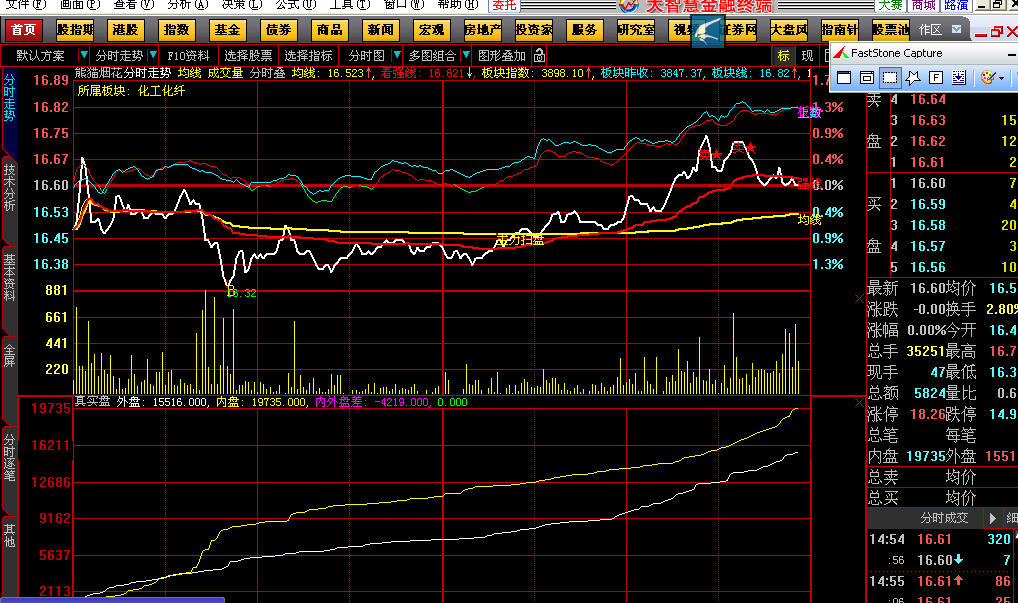Open the 股指期 toolbar button
The width and height of the screenshot is (1018, 603).
click(75, 30)
